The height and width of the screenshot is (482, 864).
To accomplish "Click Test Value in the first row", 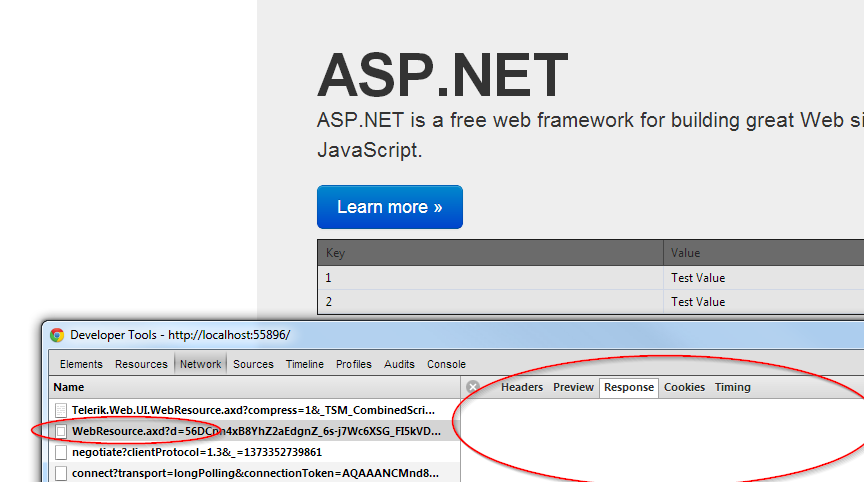I will pyautogui.click(x=698, y=278).
